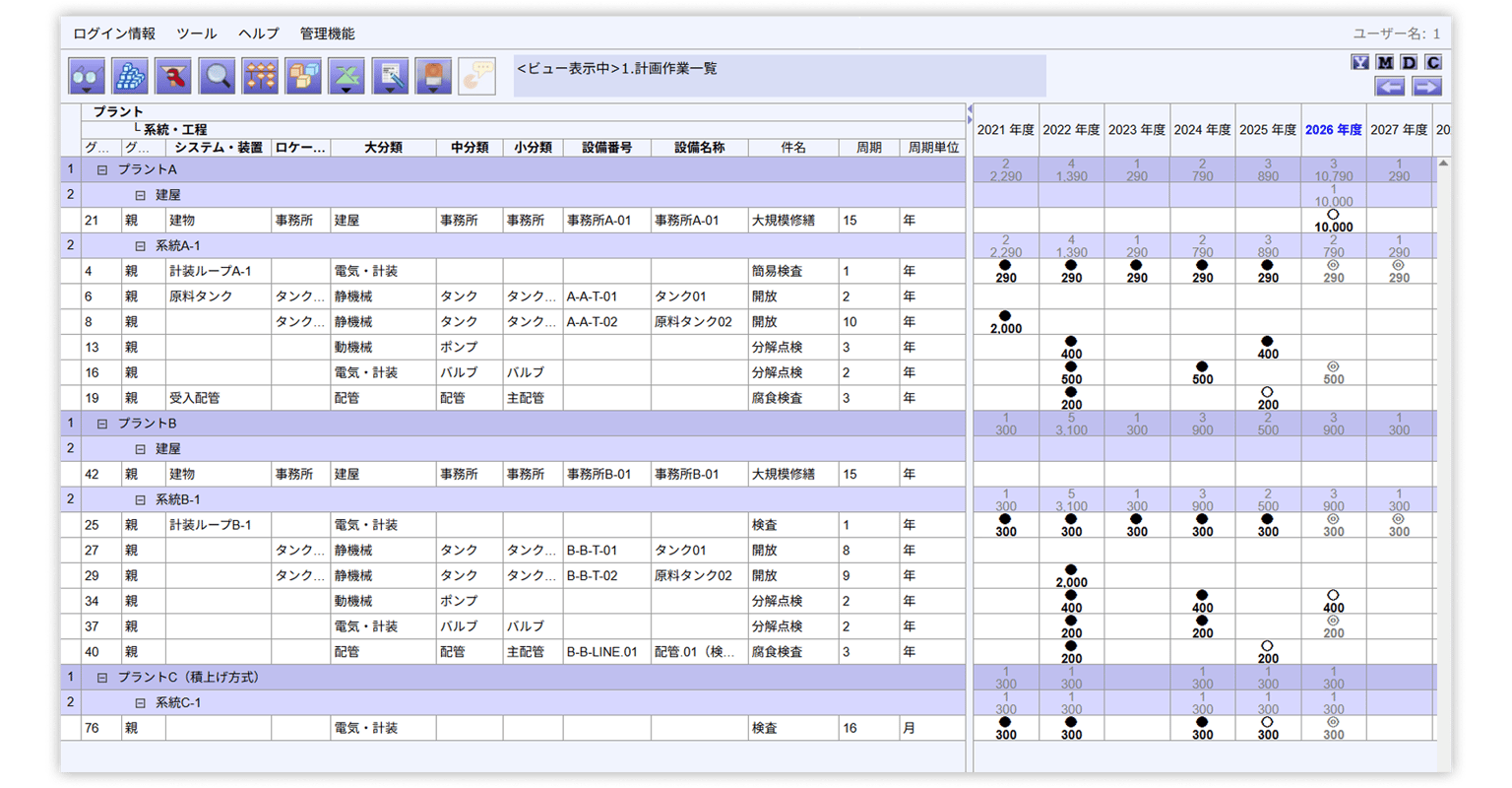The height and width of the screenshot is (788, 1512).
Task: Click the left arrow timeline navigation button
Action: click(1390, 87)
